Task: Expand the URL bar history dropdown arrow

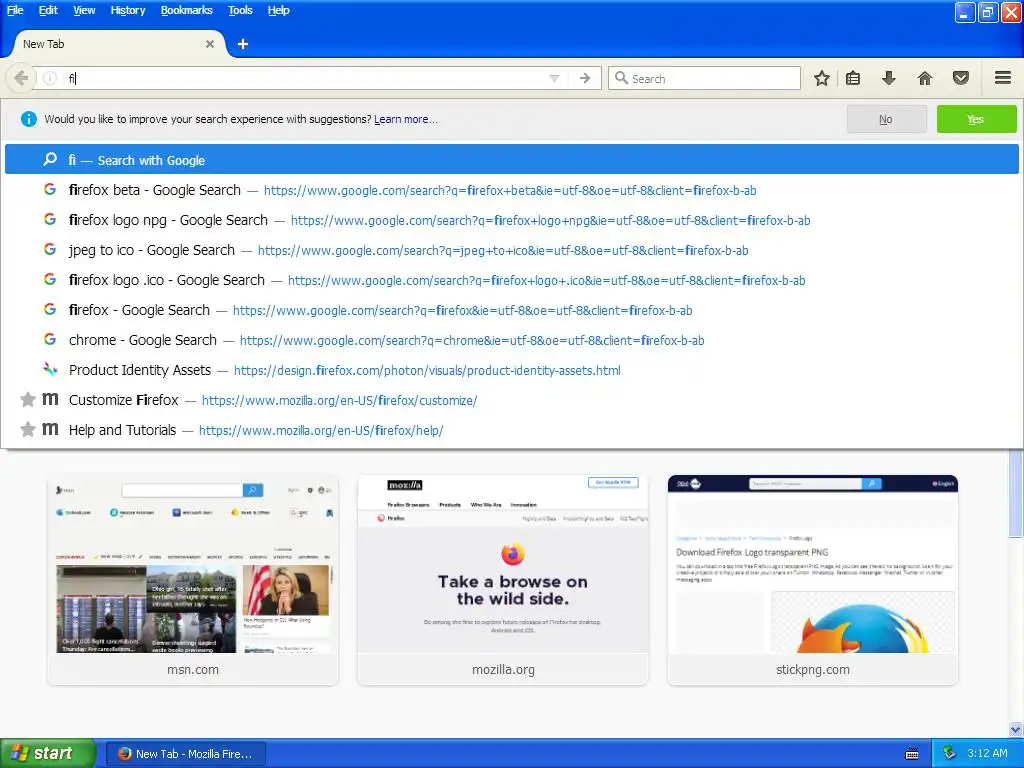Action: pyautogui.click(x=554, y=78)
